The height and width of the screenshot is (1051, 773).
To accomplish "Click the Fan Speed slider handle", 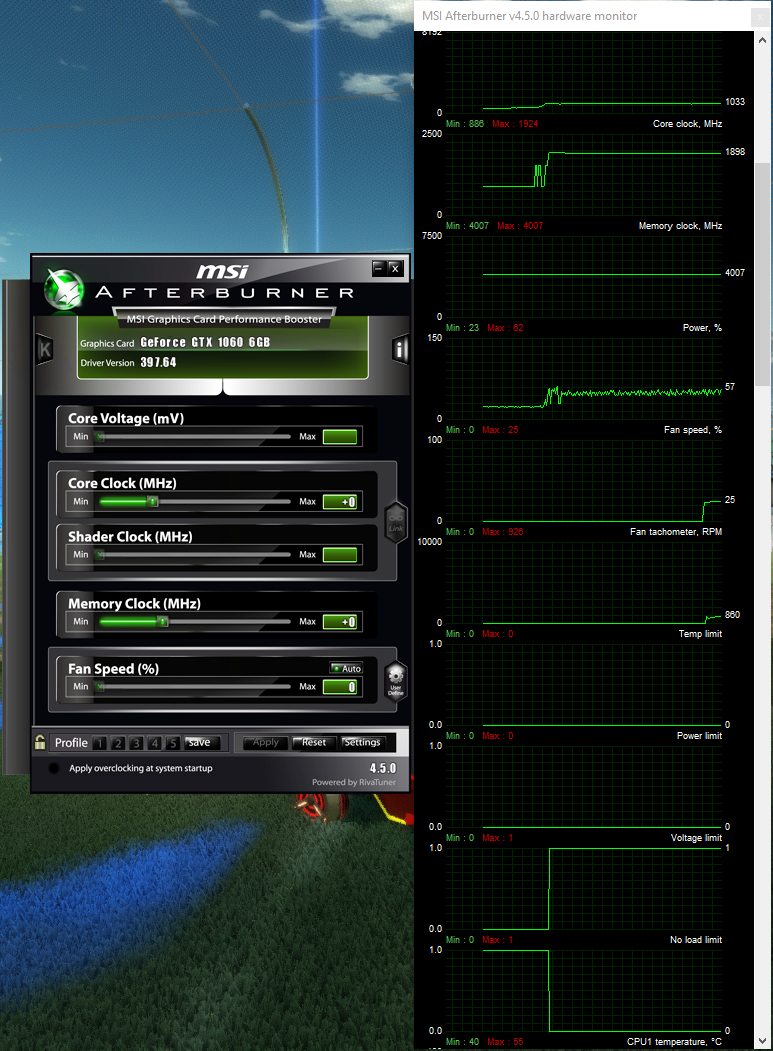I will [x=100, y=686].
